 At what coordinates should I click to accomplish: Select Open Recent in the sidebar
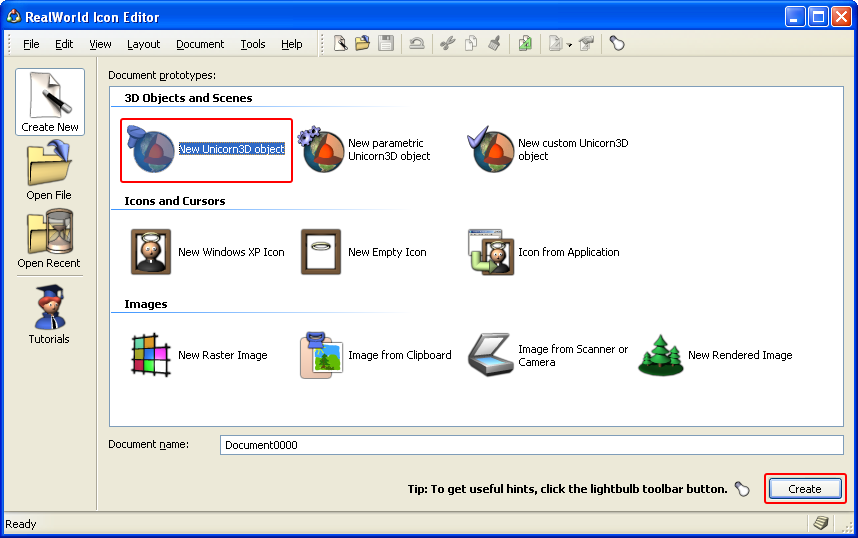49,239
